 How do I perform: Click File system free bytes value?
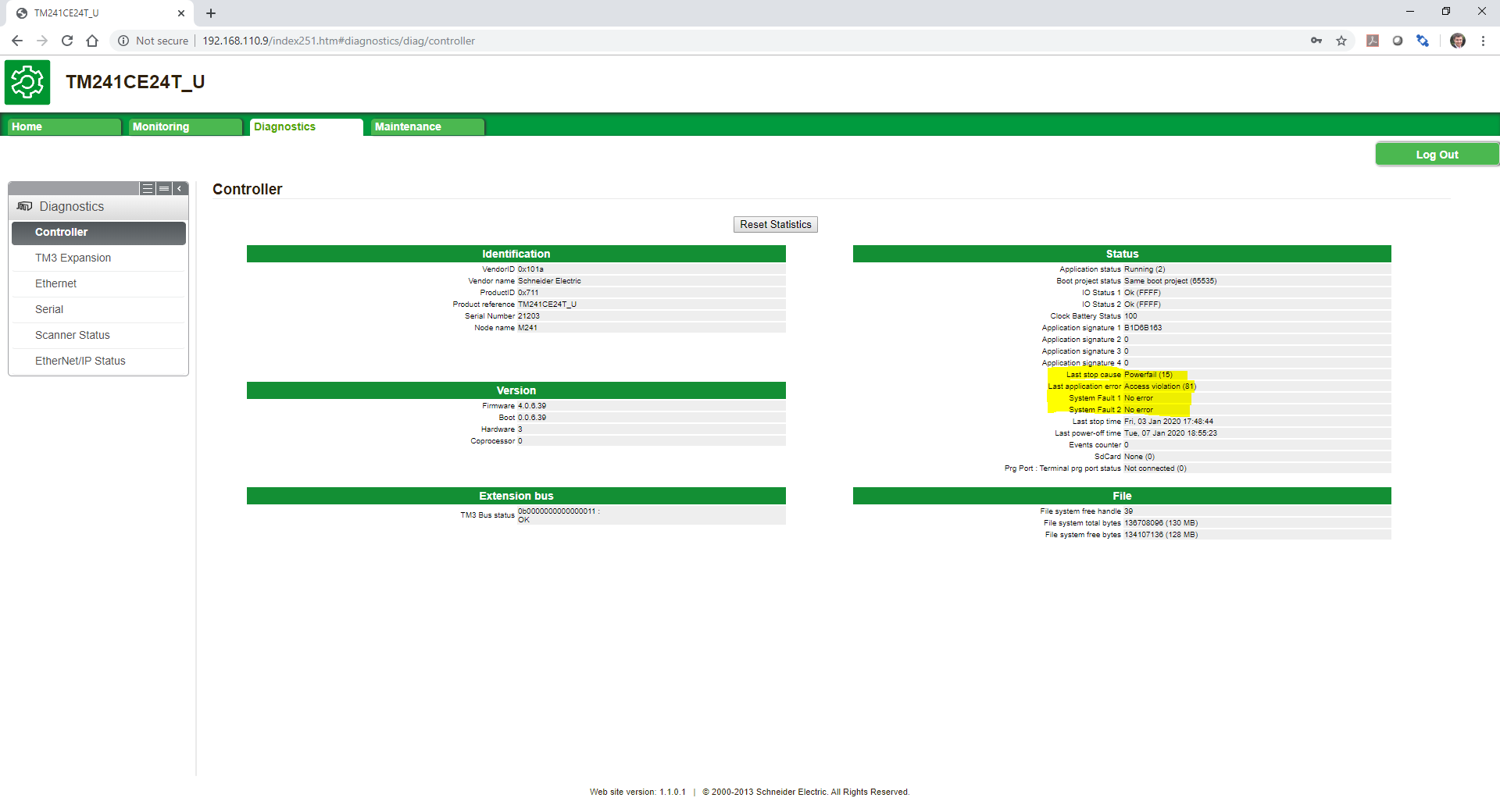[1161, 535]
